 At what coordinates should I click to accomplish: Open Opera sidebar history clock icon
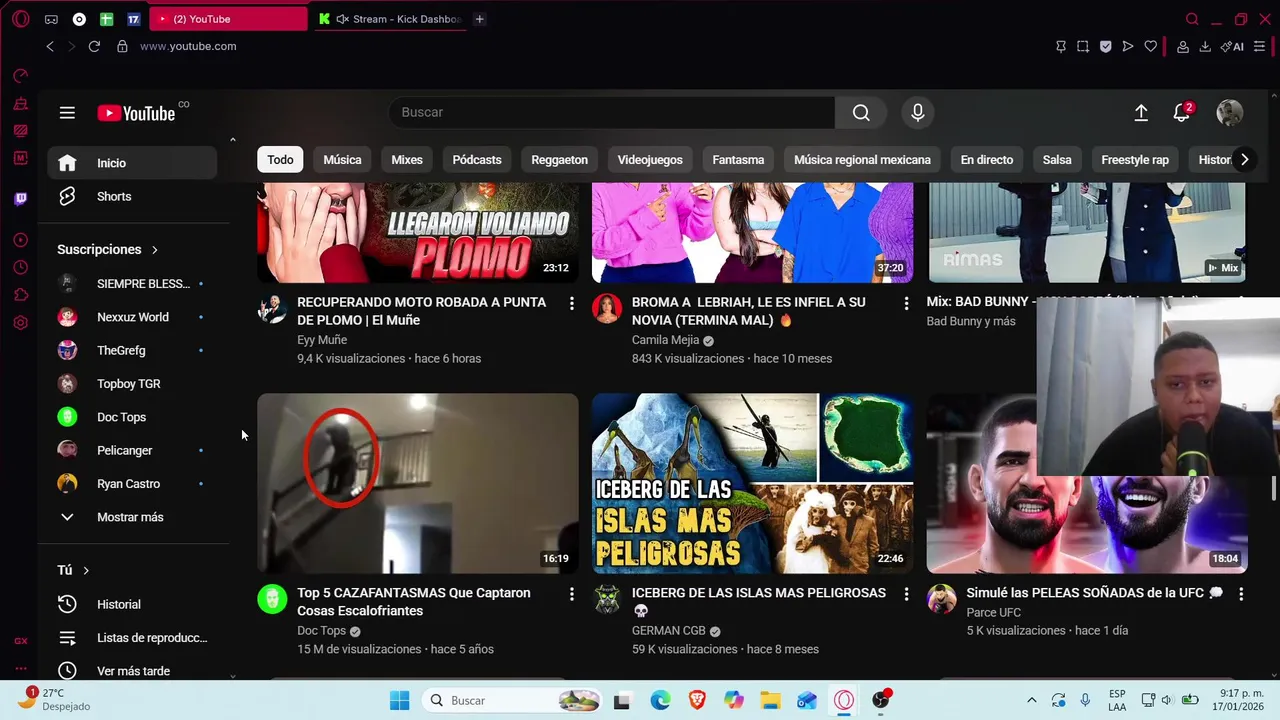[x=20, y=267]
